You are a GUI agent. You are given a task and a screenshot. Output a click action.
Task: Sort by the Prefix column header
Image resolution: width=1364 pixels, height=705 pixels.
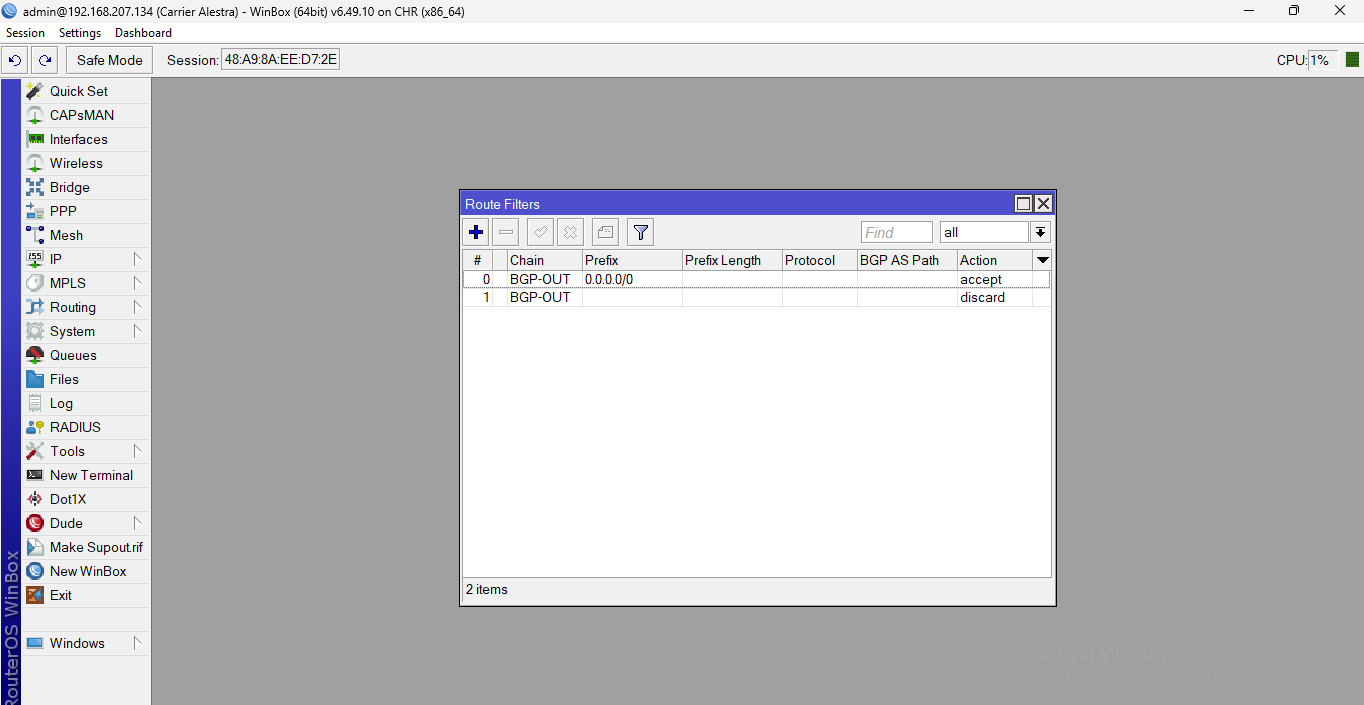[x=631, y=260]
